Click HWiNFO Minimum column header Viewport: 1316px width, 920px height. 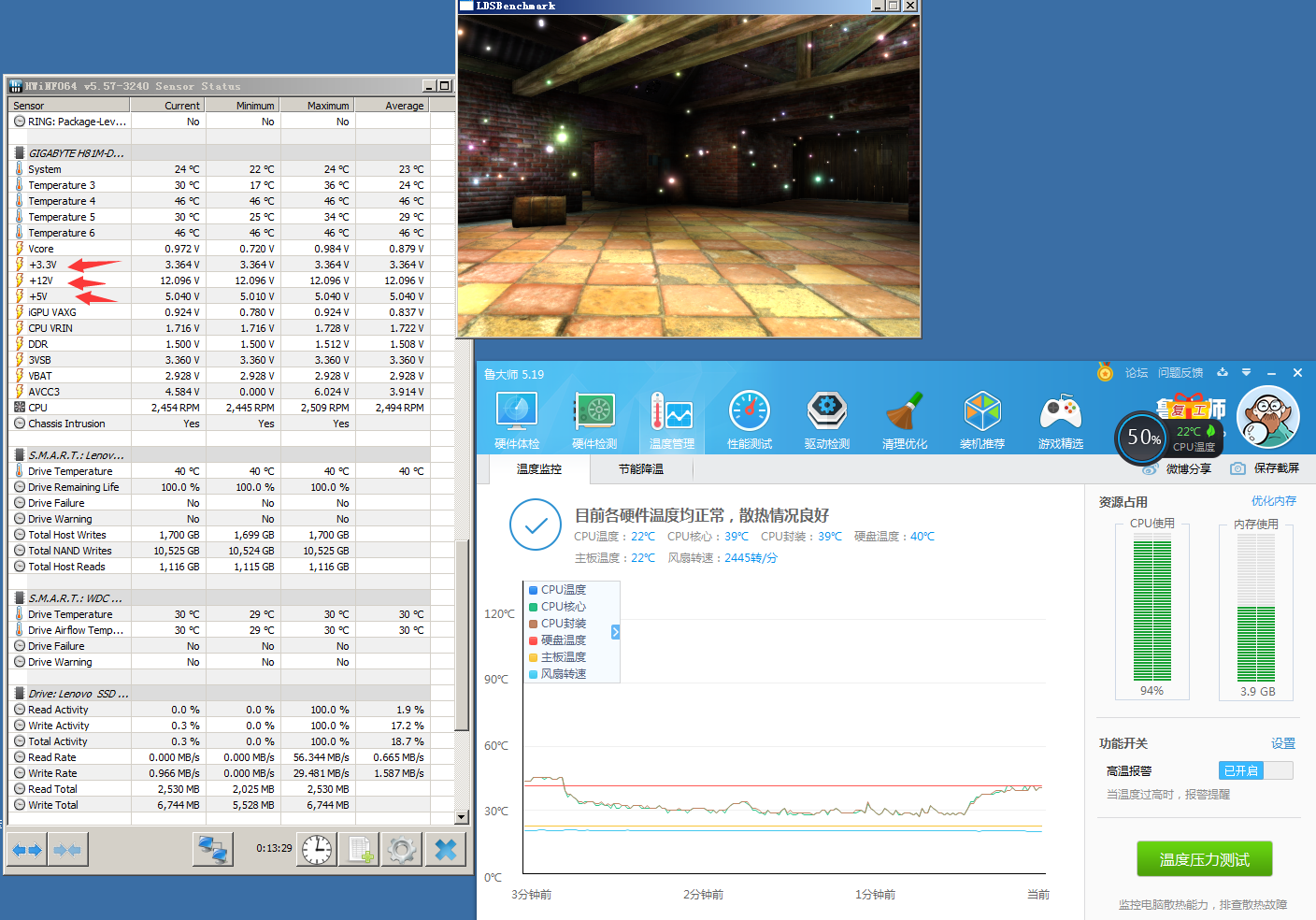[242, 106]
